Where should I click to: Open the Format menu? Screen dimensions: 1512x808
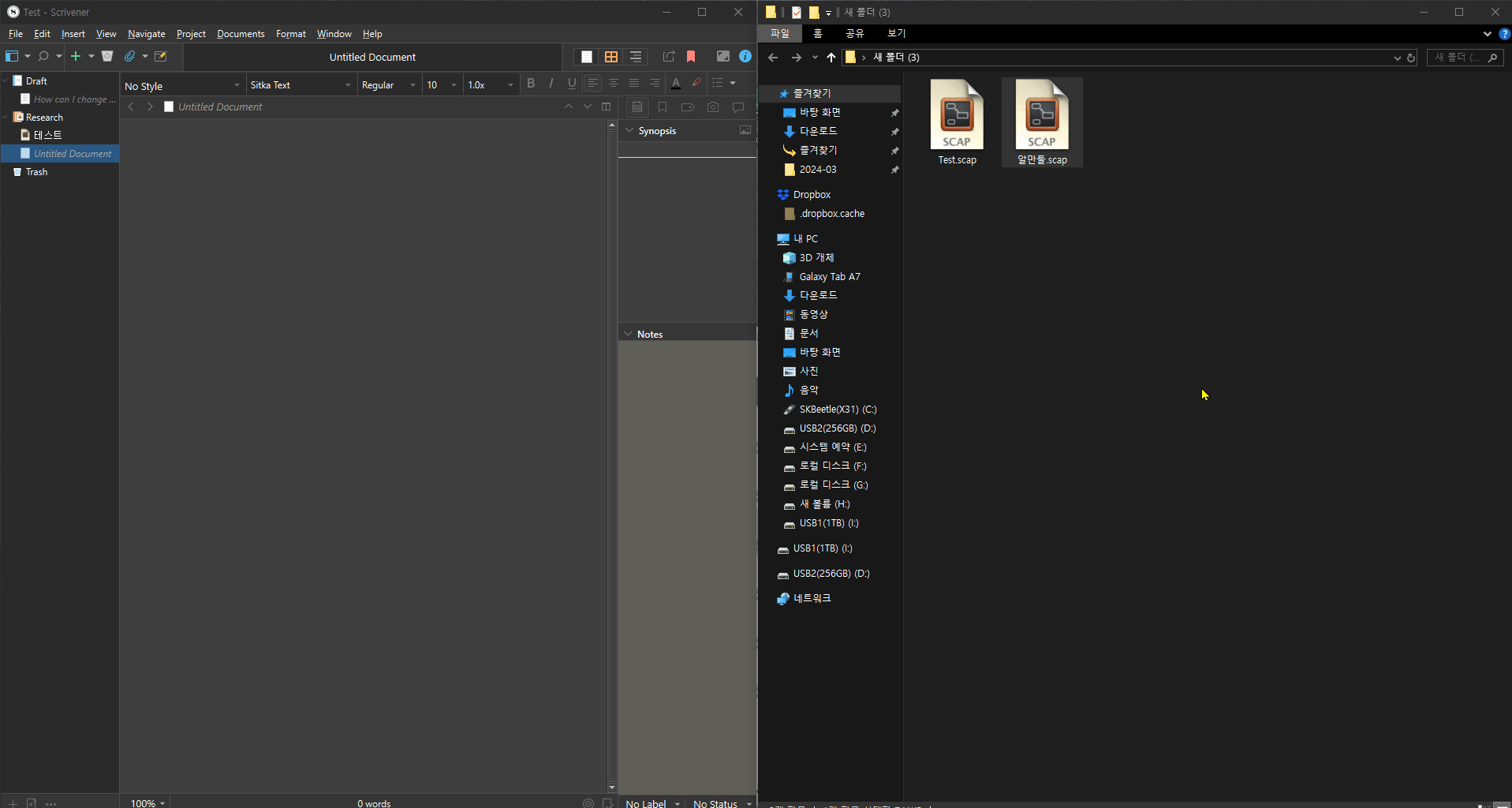pos(290,33)
